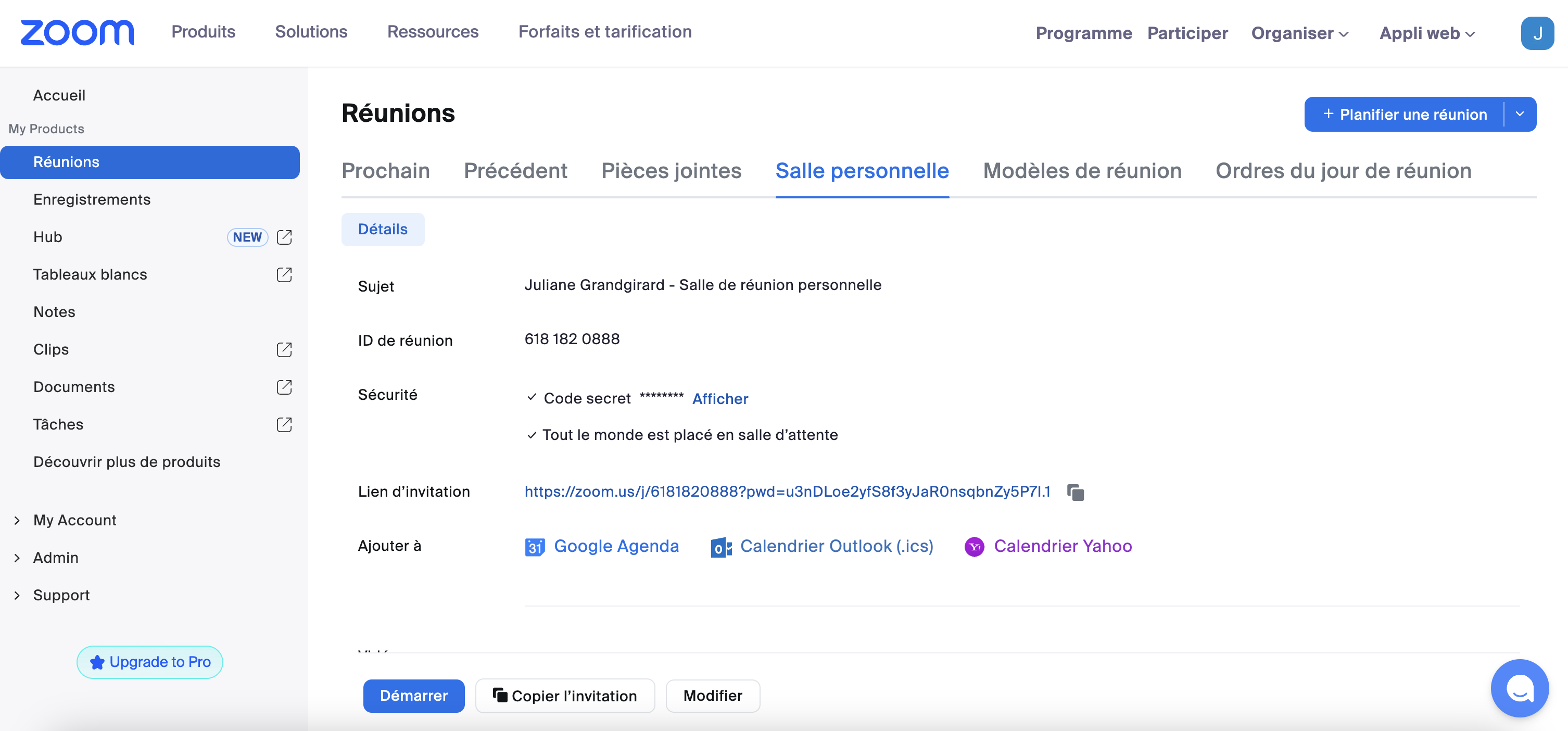1568x731 pixels.
Task: Switch to Modèles de réunion tab
Action: click(1082, 171)
